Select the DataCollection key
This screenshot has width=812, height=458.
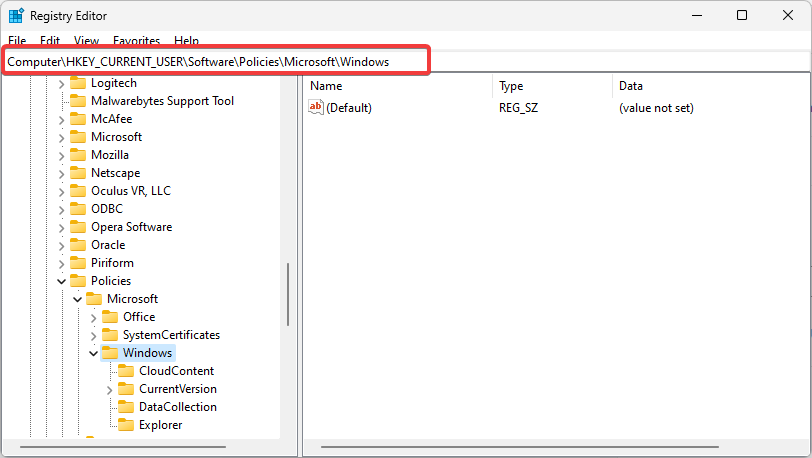pos(178,407)
